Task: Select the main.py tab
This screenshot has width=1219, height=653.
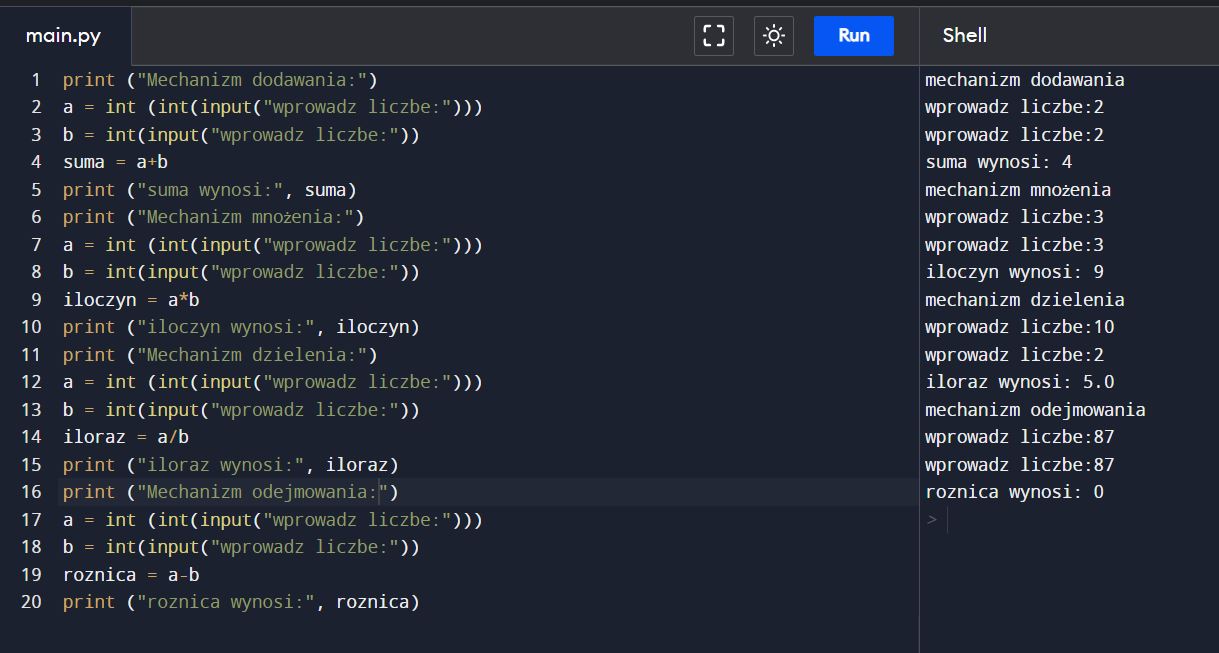Action: click(x=62, y=35)
